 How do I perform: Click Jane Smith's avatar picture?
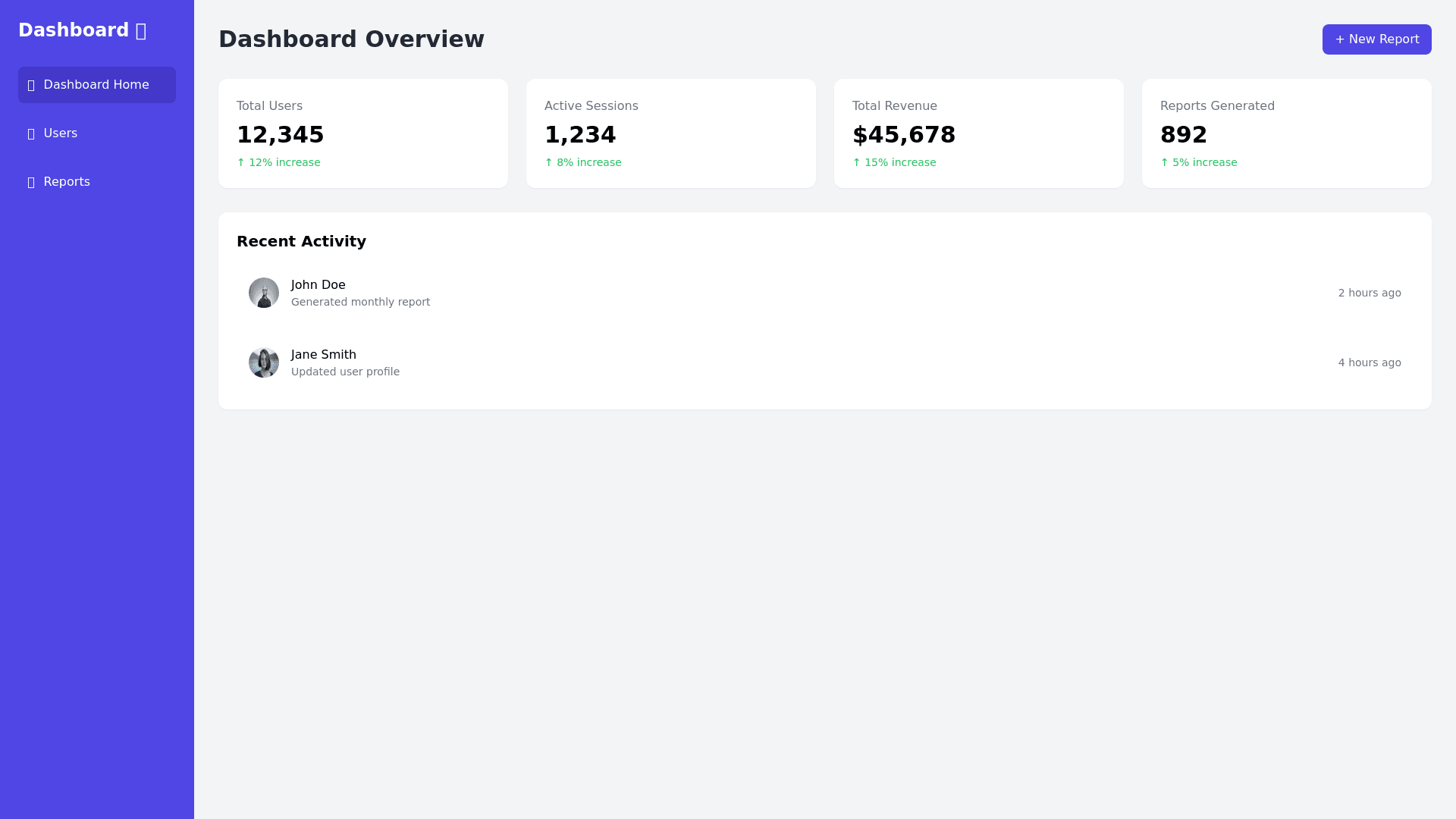tap(264, 362)
